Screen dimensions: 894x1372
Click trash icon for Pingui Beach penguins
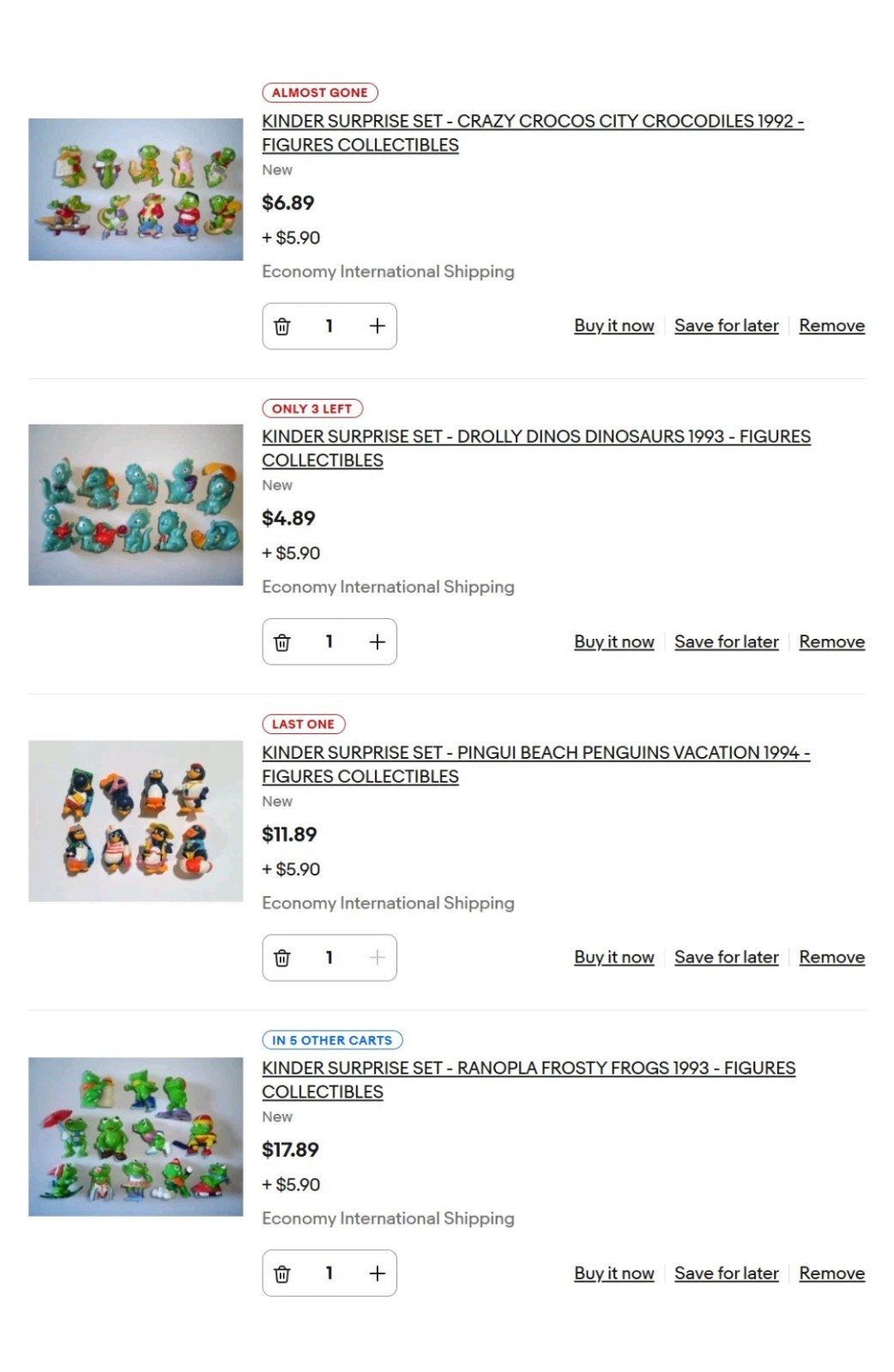282,958
